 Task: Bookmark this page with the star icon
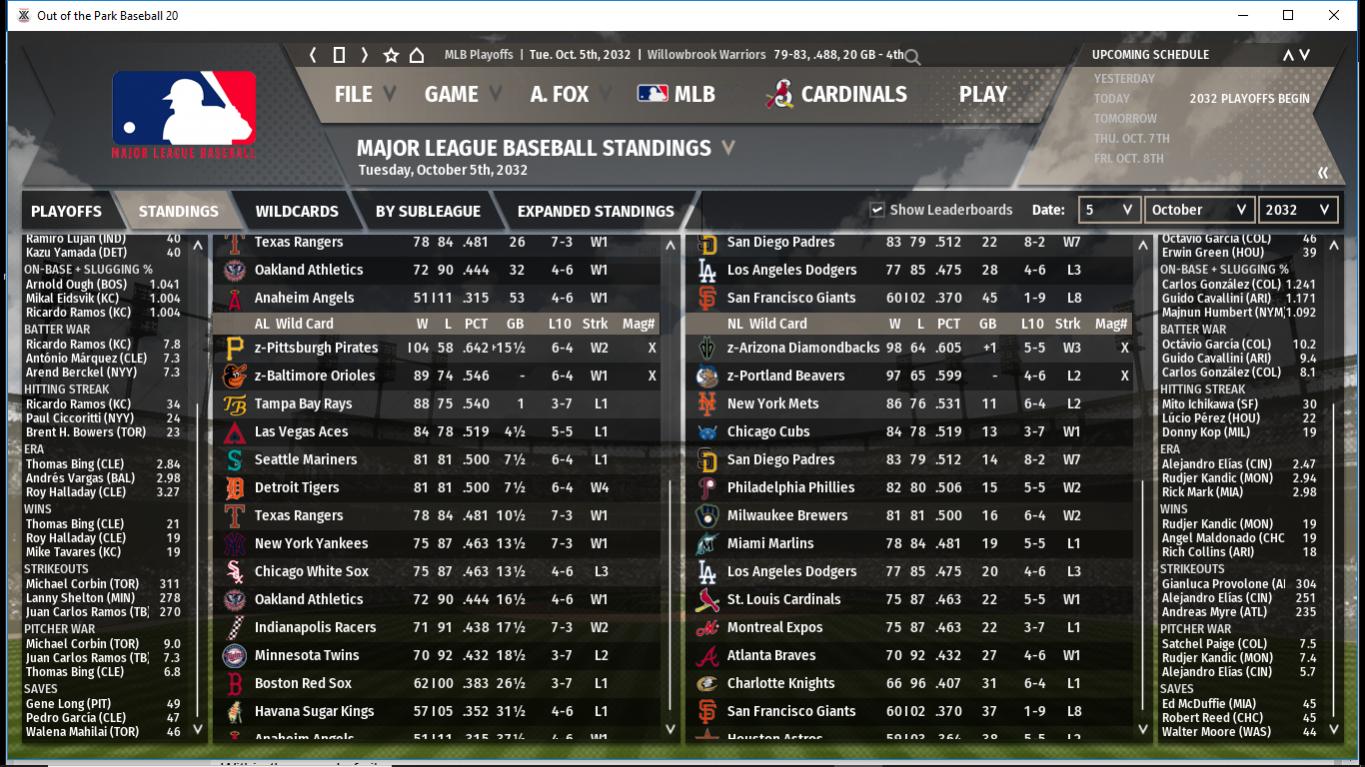(x=391, y=55)
